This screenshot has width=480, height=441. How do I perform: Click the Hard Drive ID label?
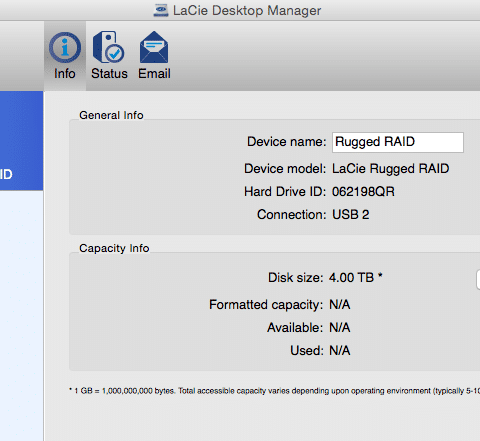pyautogui.click(x=285, y=192)
